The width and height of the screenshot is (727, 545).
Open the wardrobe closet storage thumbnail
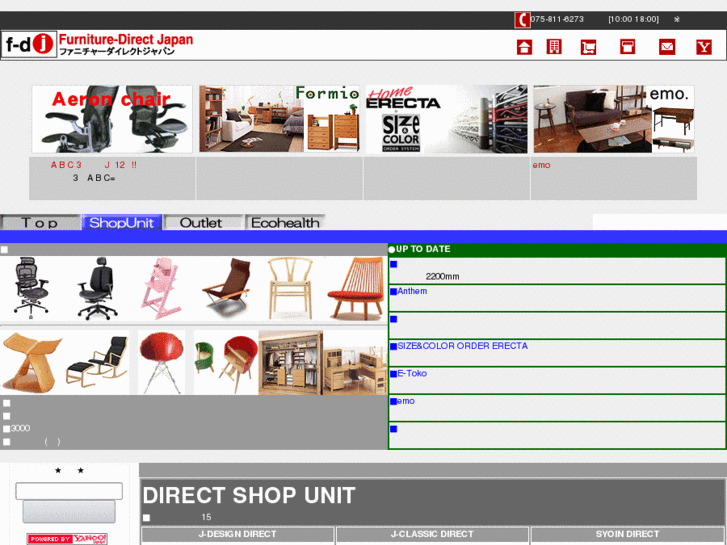(x=291, y=362)
